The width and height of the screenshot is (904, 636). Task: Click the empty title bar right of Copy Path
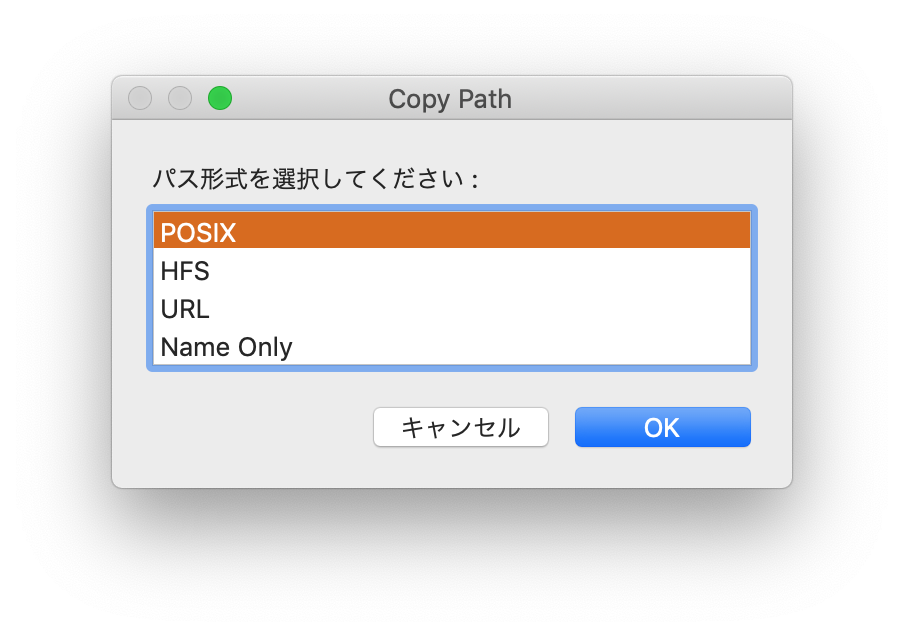[650, 98]
